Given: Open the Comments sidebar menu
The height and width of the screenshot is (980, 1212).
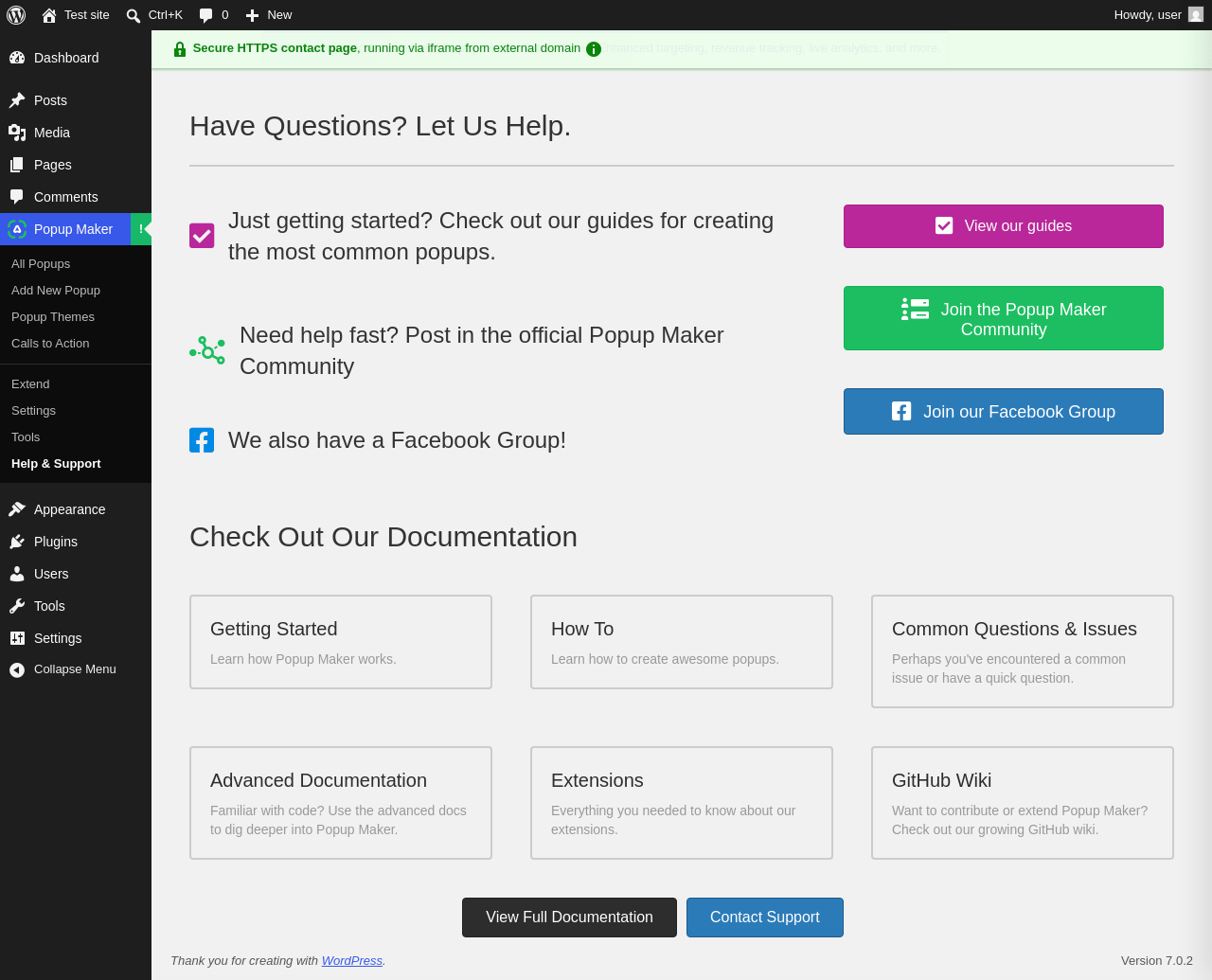Looking at the screenshot, I should pos(76,197).
